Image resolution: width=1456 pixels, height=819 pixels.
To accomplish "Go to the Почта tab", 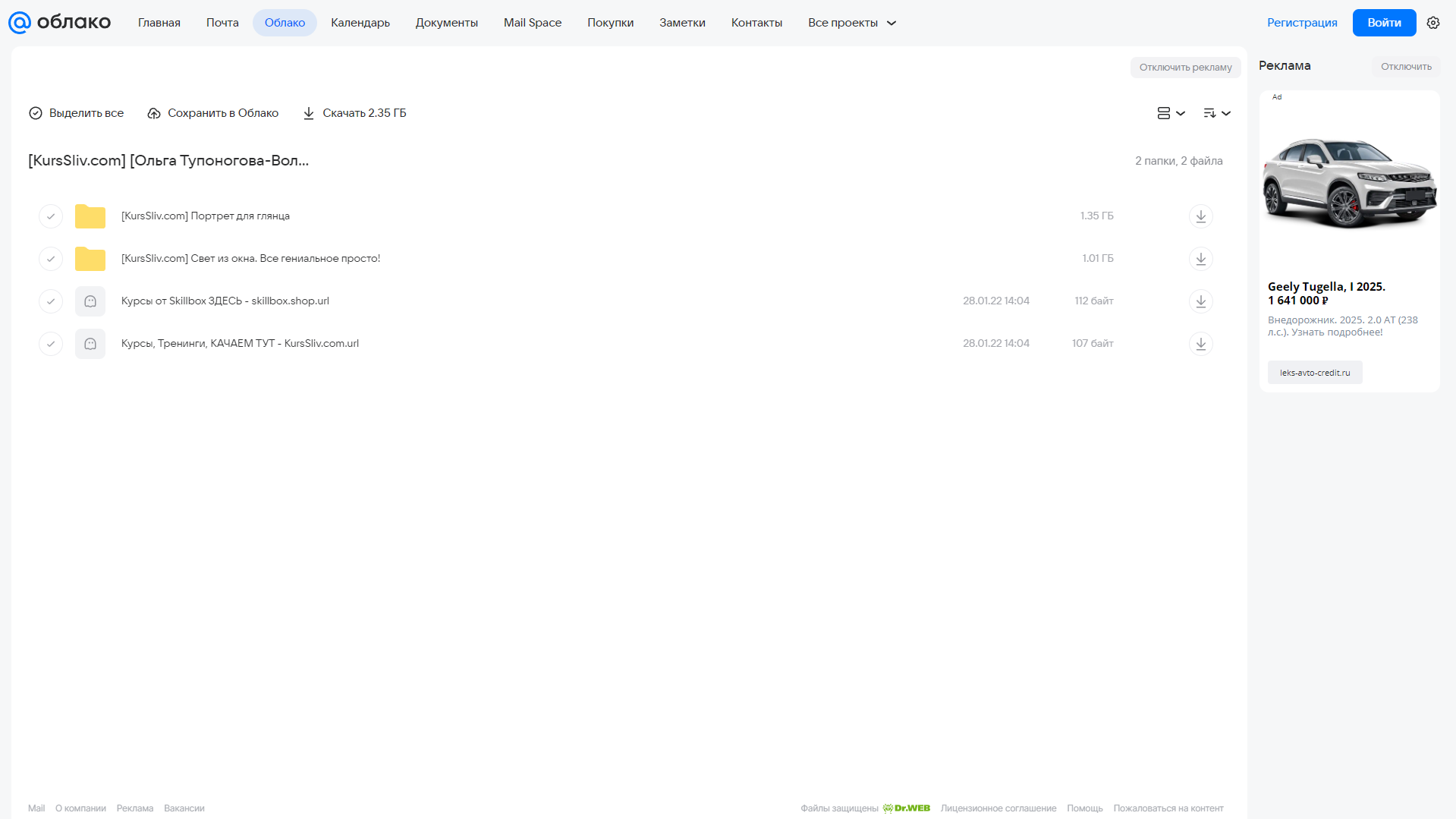I will point(222,23).
